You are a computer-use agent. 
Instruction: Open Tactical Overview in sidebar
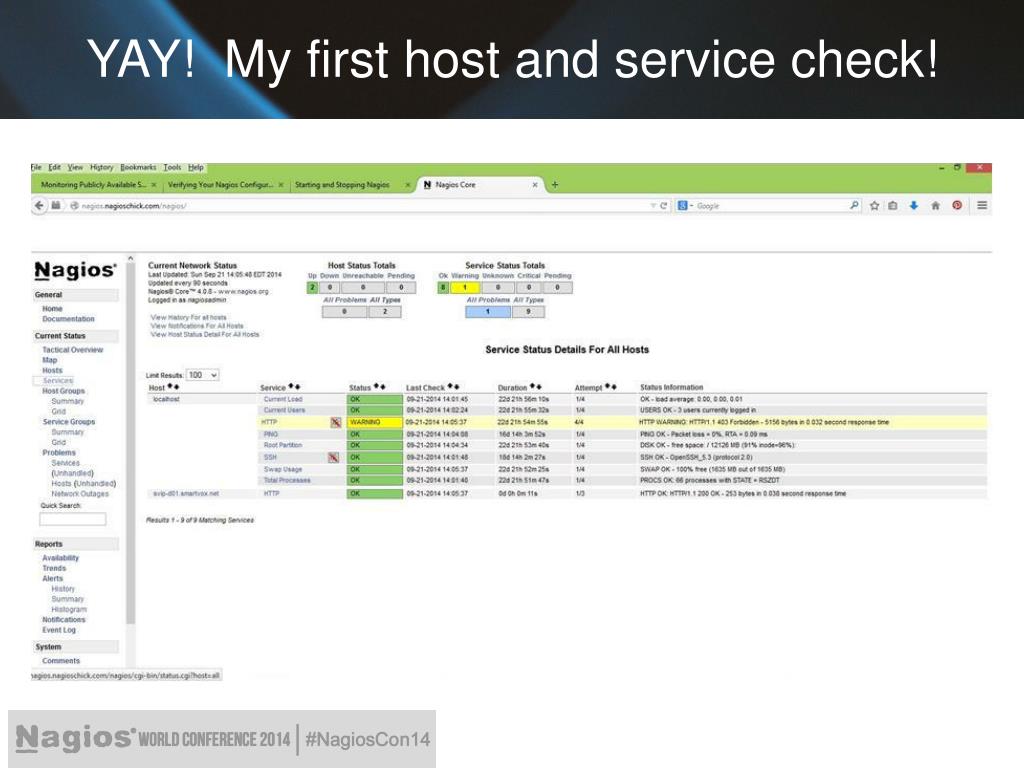click(72, 350)
